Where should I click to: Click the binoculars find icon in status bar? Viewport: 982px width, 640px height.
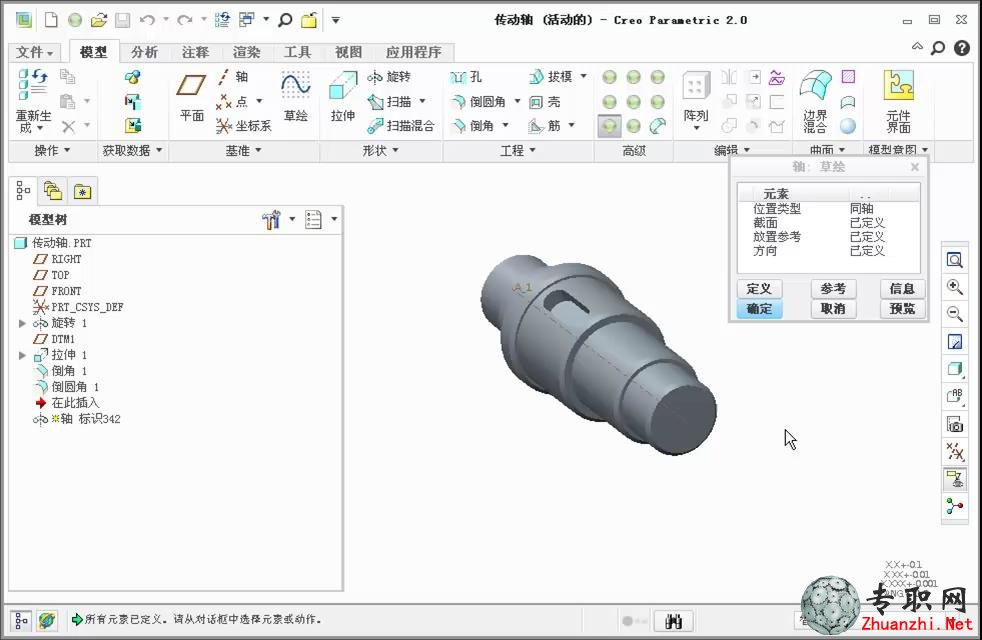coord(673,621)
